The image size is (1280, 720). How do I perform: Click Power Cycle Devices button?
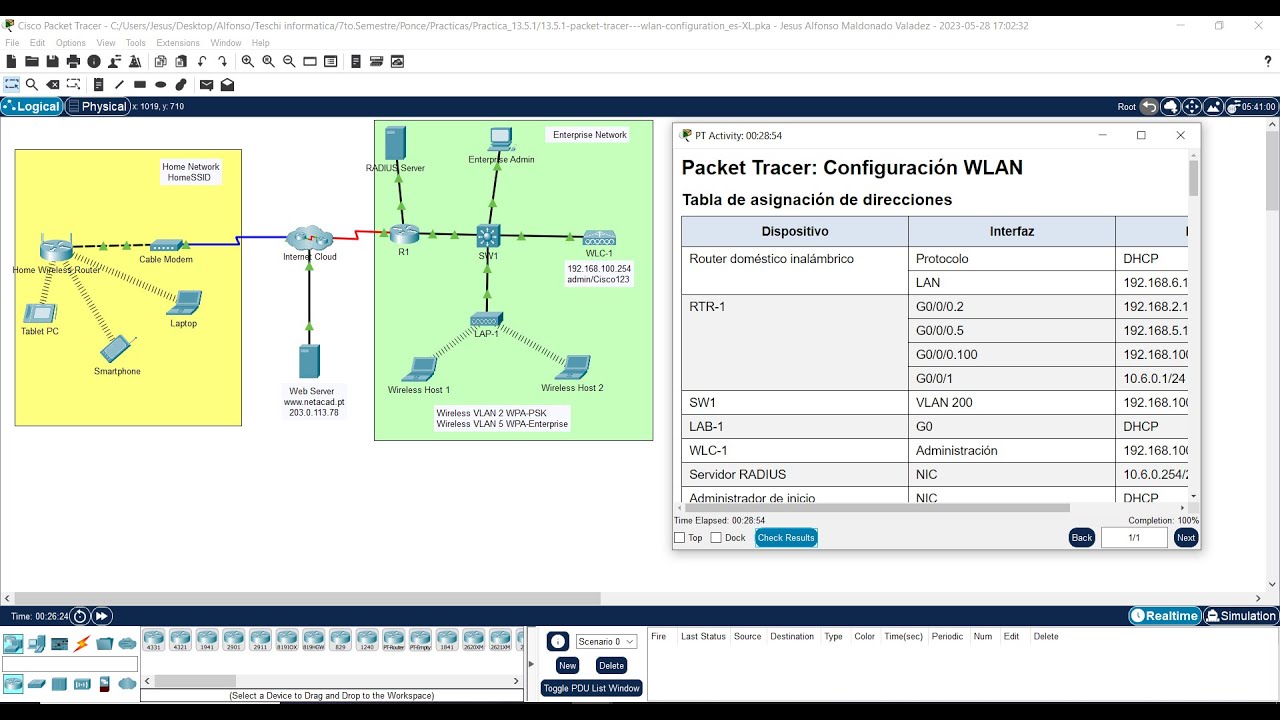(80, 616)
